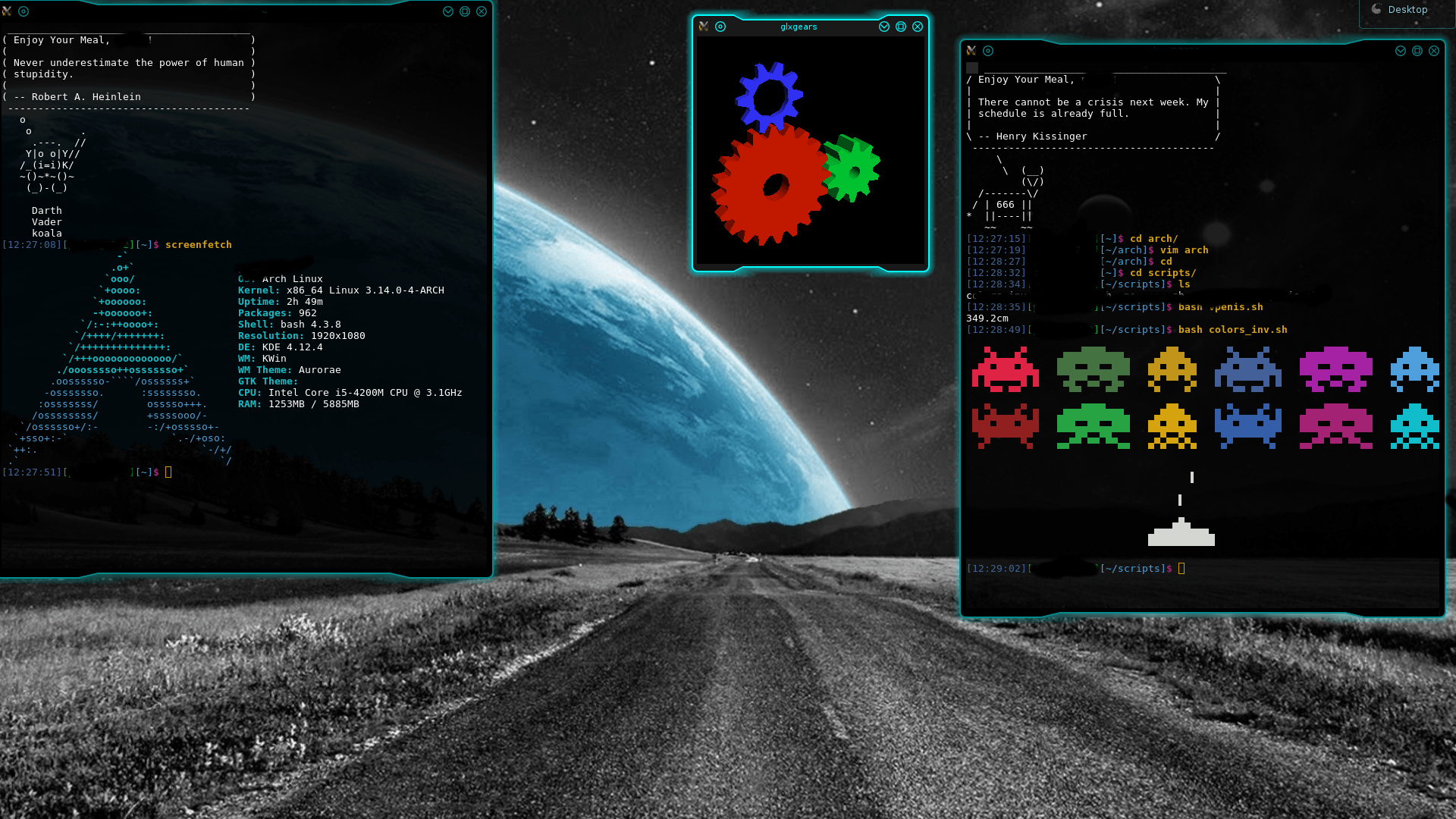Click the 'vim arch' command
Screen dimensions: 1456x819
[1185, 250]
